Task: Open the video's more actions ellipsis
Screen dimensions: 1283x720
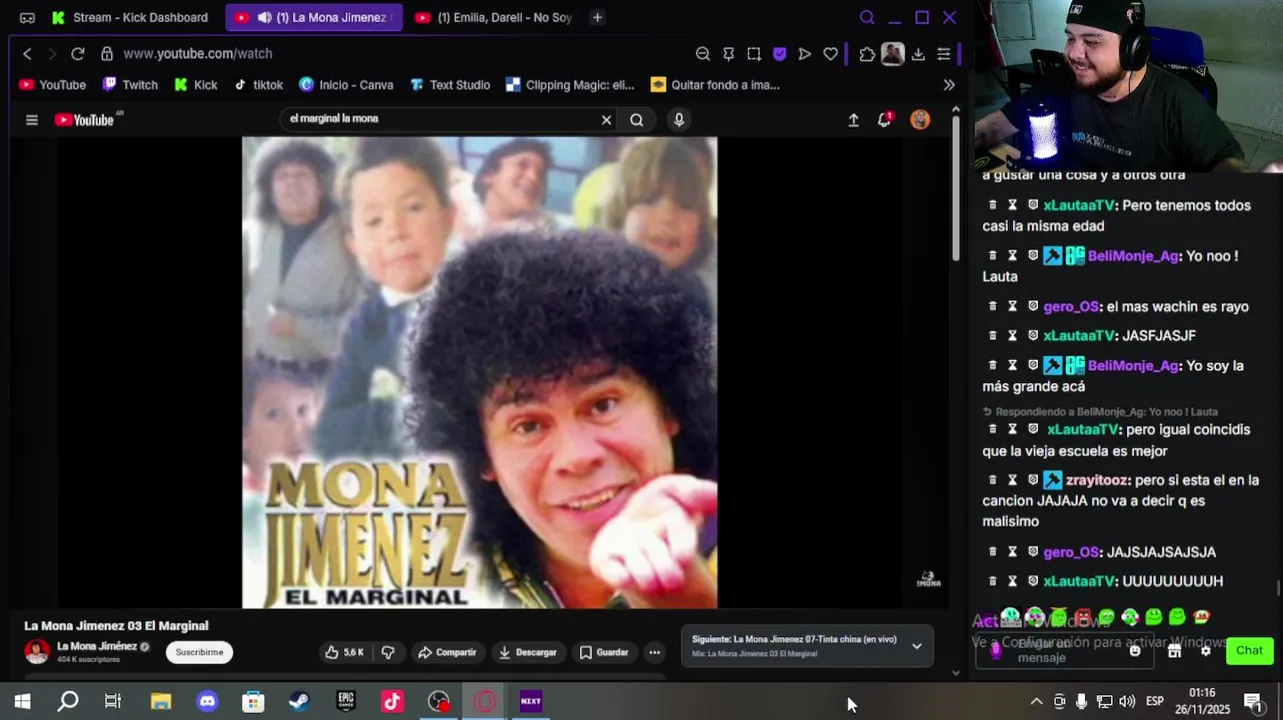Action: 654,652
